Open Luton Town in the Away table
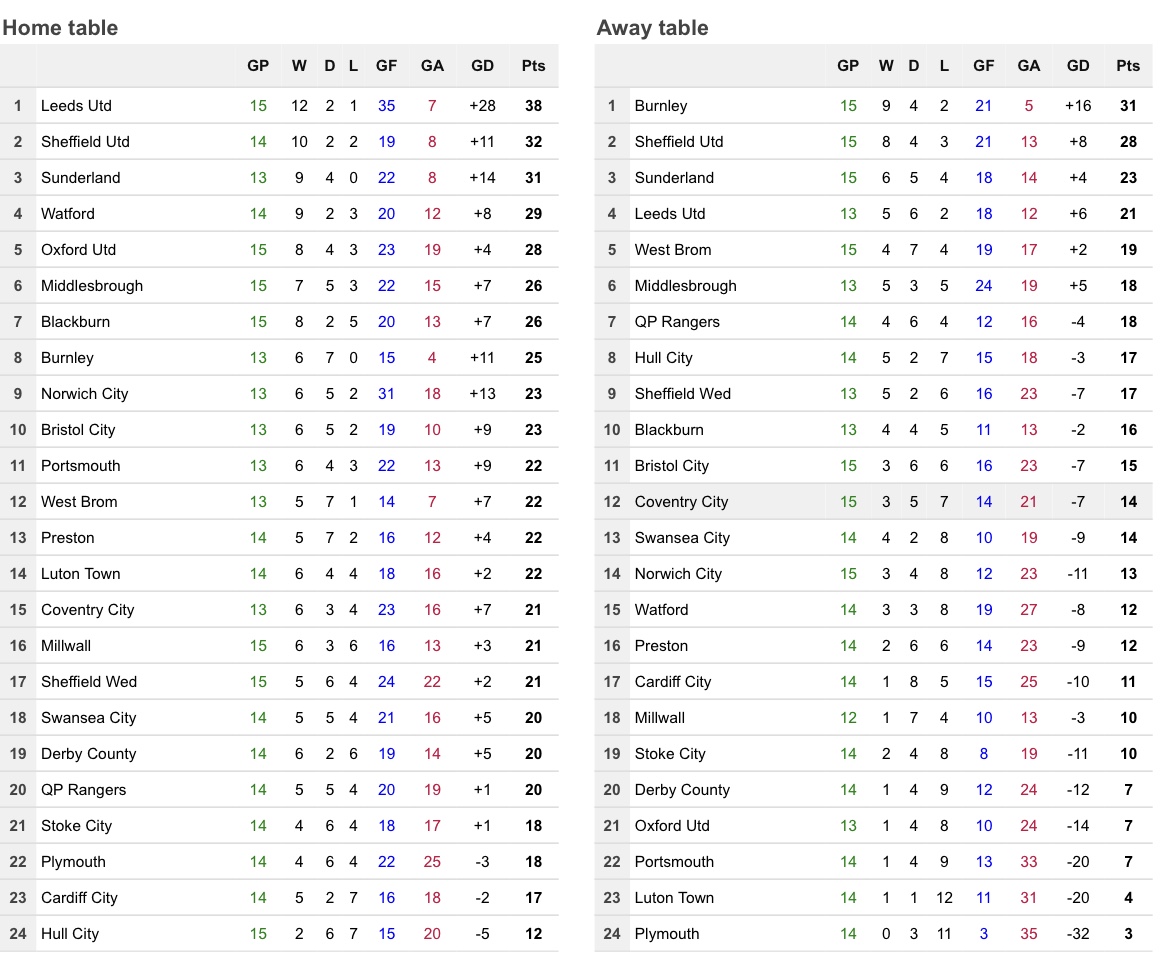 pos(674,898)
